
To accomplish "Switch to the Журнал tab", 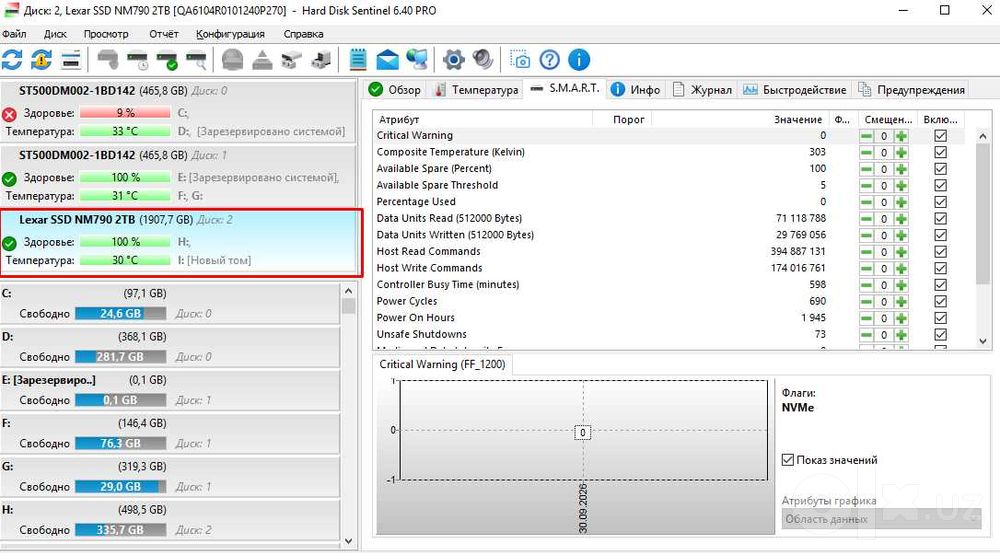I will pyautogui.click(x=703, y=90).
